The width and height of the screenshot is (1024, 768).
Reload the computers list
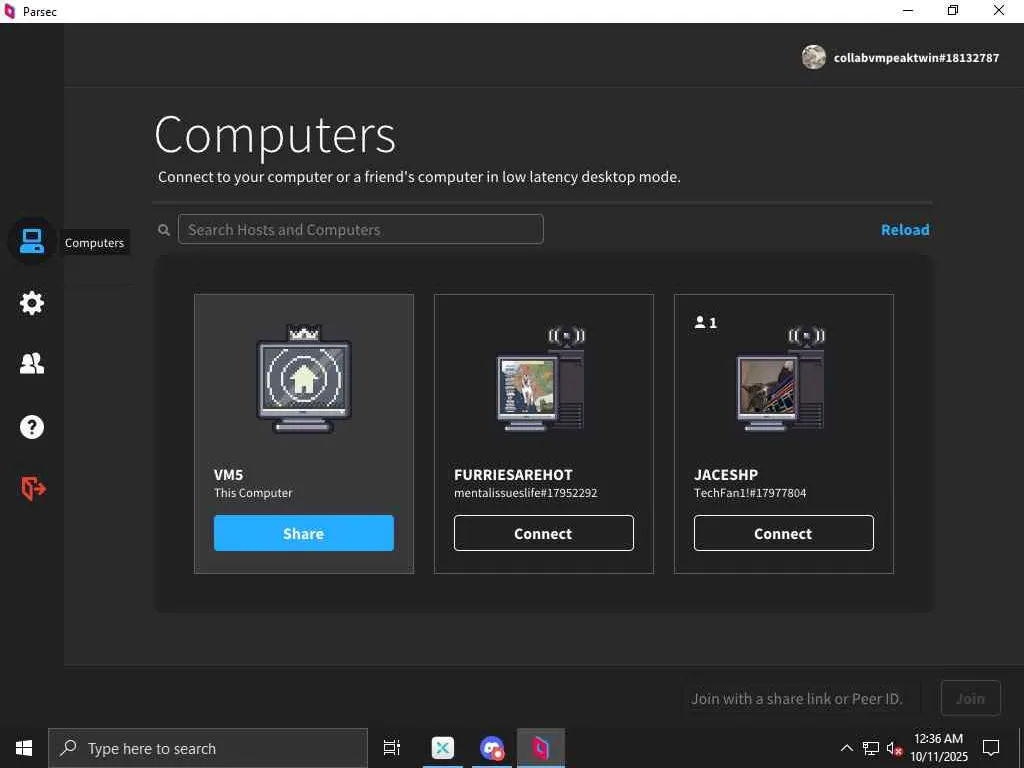click(x=905, y=230)
